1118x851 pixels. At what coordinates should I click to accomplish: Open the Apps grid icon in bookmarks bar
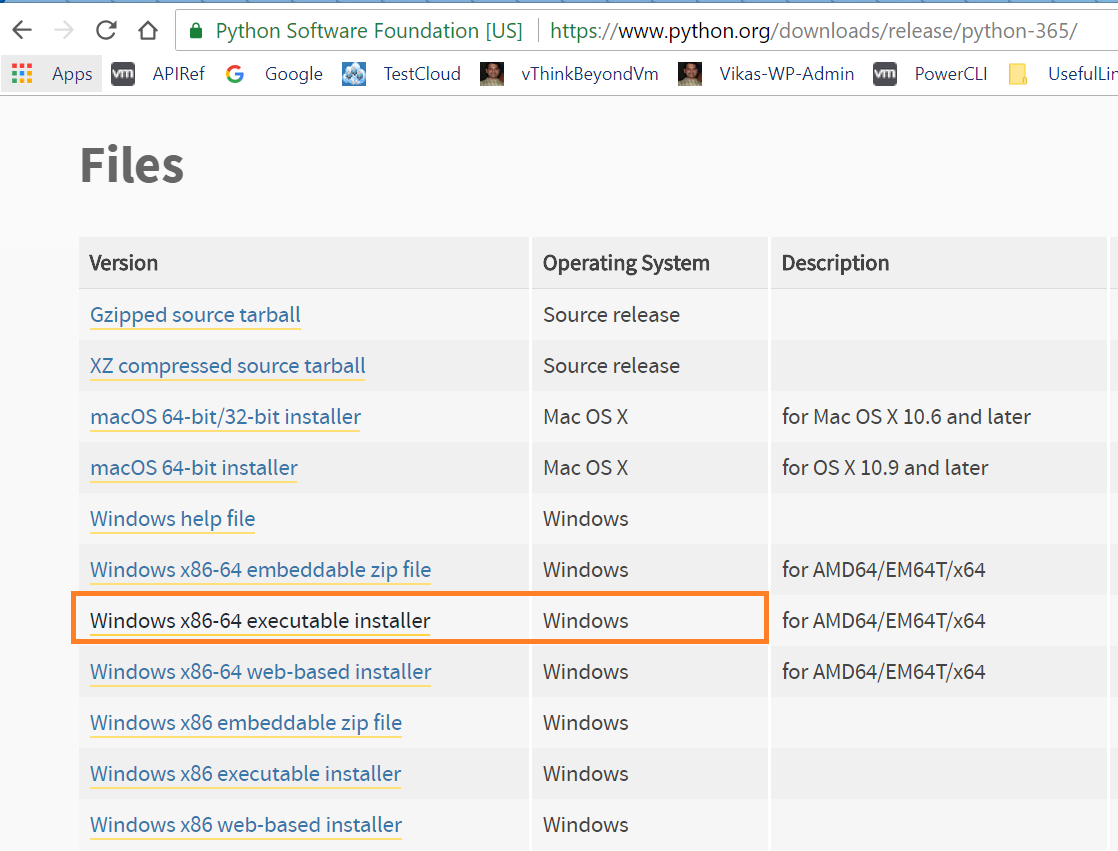tap(22, 73)
